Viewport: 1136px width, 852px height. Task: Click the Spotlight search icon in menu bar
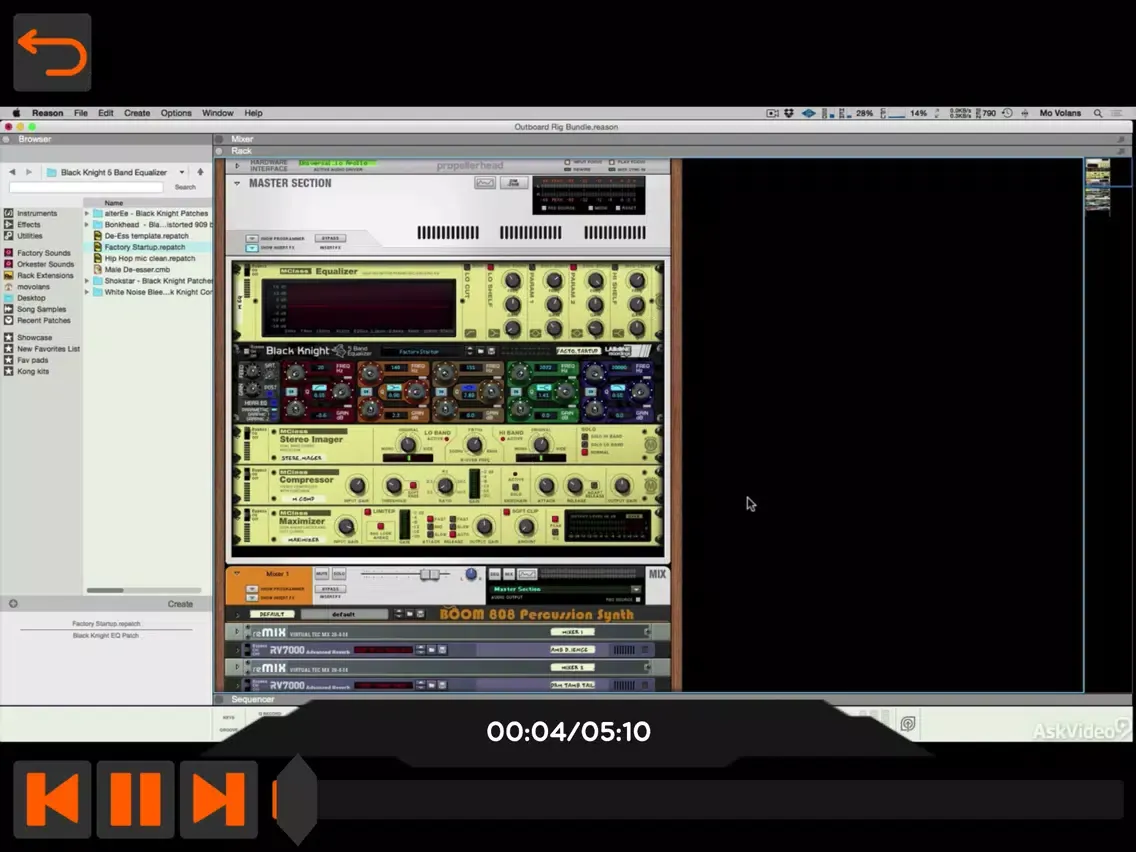1098,113
